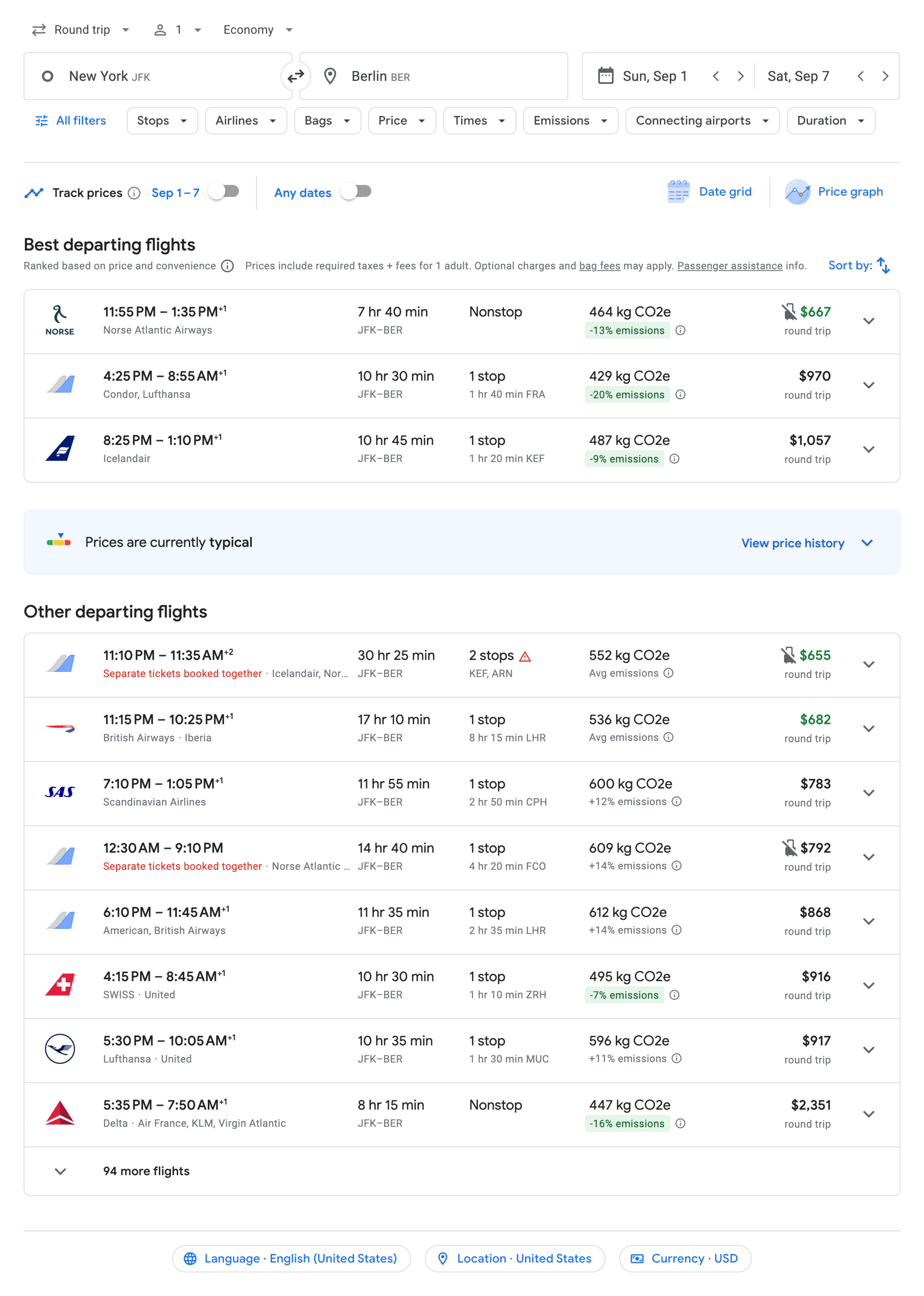Screen dimensions: 924x1296
Task: Open the Price filter
Action: (402, 121)
